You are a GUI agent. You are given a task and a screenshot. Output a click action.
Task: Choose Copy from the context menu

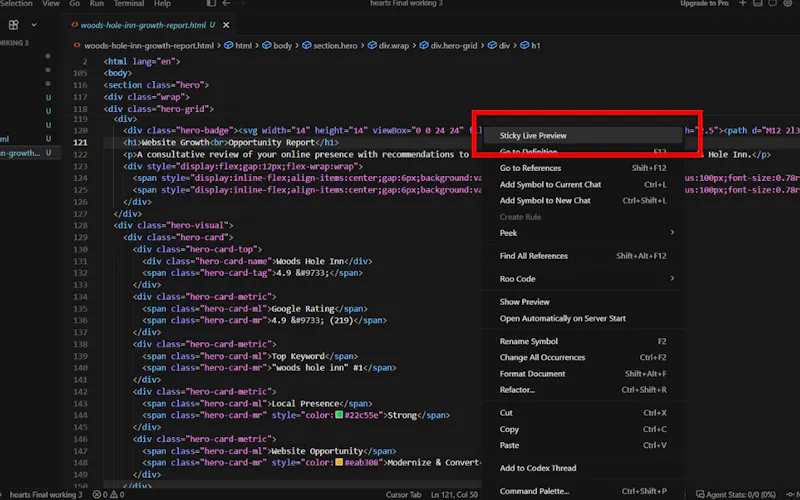point(583,429)
